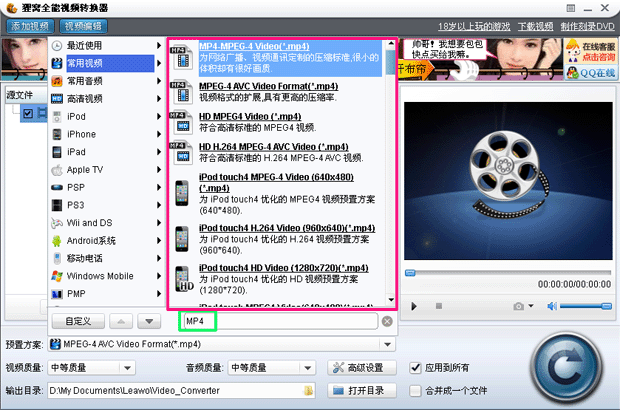Click the Android robot icon
The height and width of the screenshot is (410, 620).
click(x=57, y=241)
